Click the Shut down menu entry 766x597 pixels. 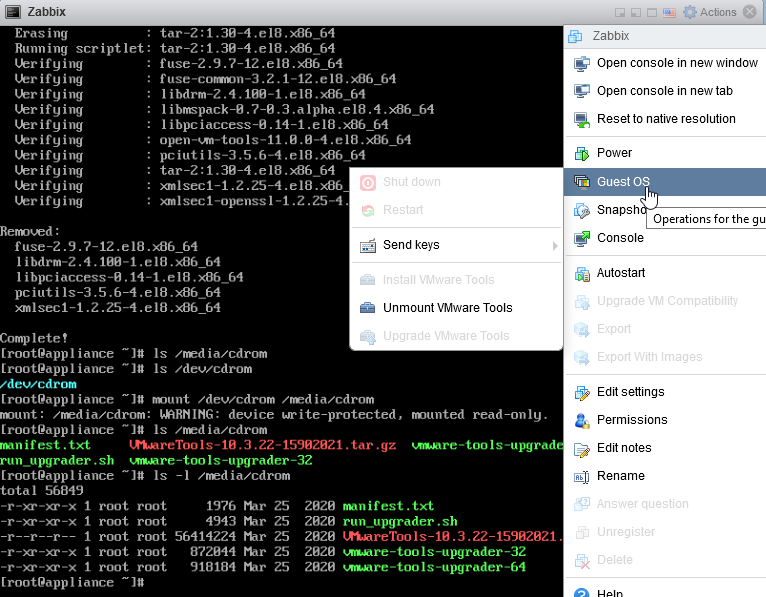[x=411, y=182]
